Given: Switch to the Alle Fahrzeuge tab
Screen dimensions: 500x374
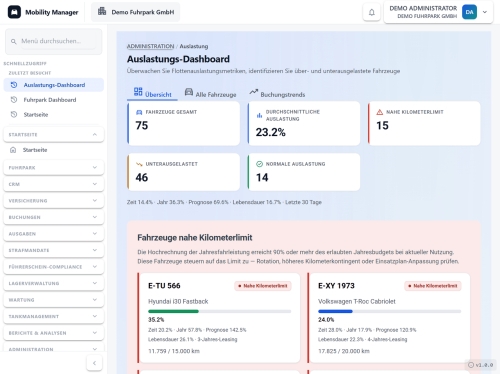Looking at the screenshot, I should pyautogui.click(x=210, y=93).
